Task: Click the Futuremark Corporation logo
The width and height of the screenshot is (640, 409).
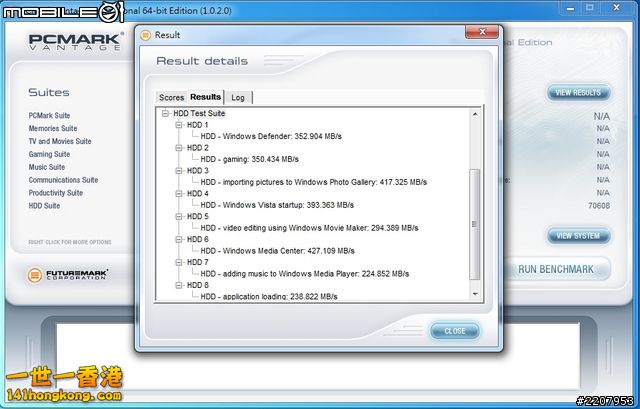Action: pos(68,272)
